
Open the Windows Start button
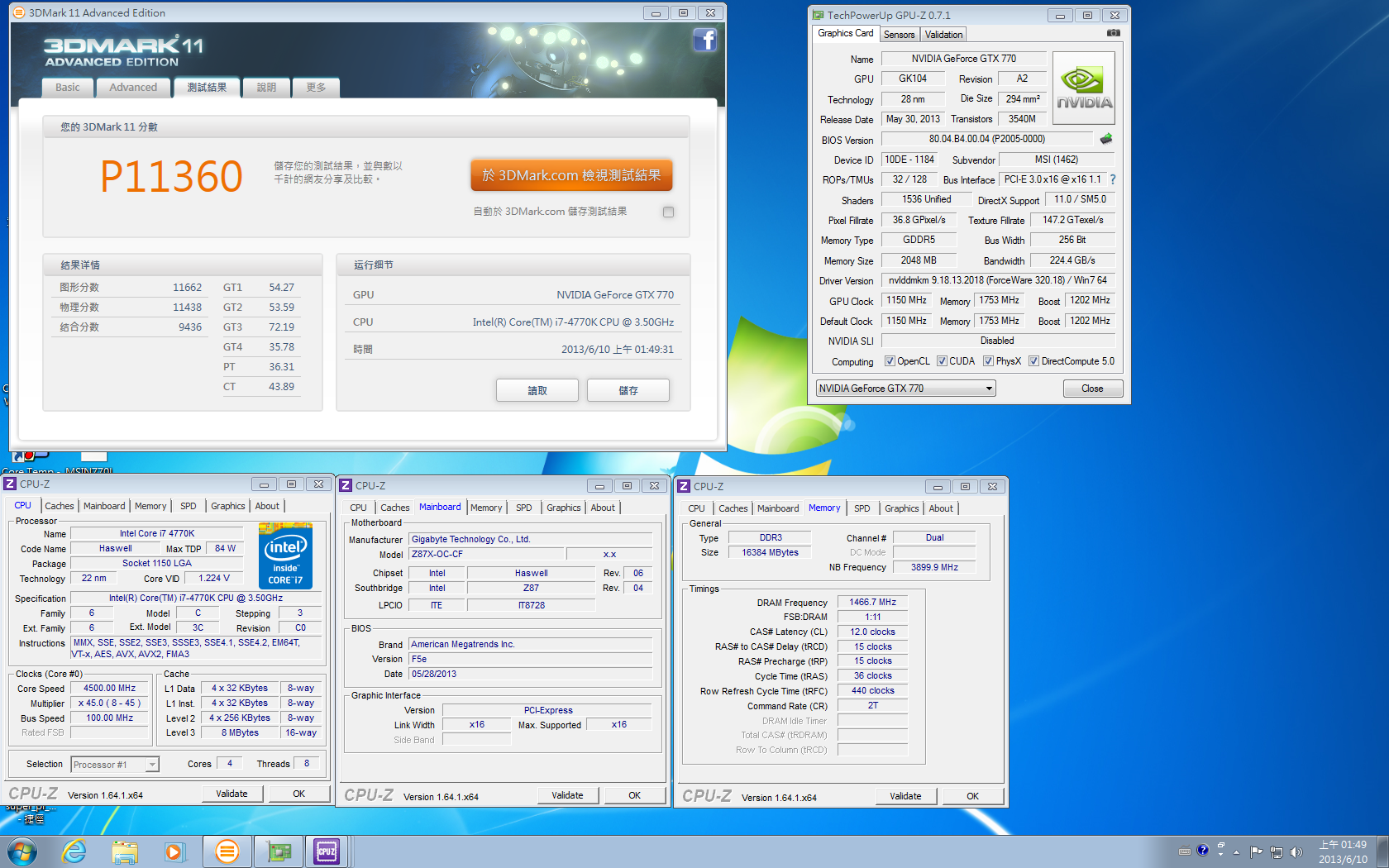(x=22, y=851)
